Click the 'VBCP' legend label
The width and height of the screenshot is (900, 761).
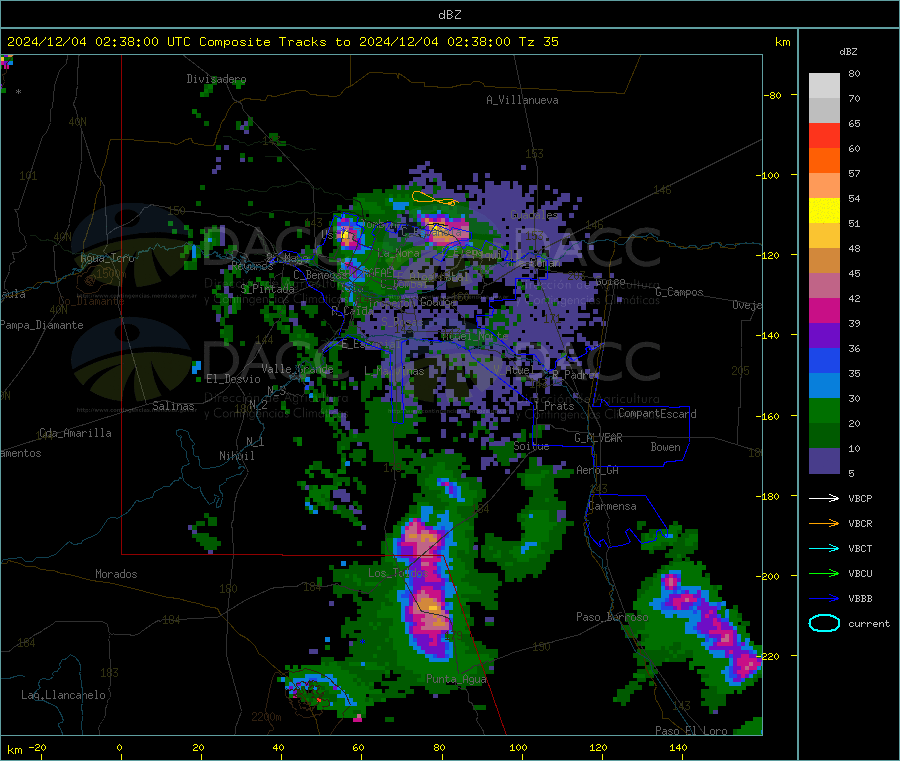coord(860,498)
